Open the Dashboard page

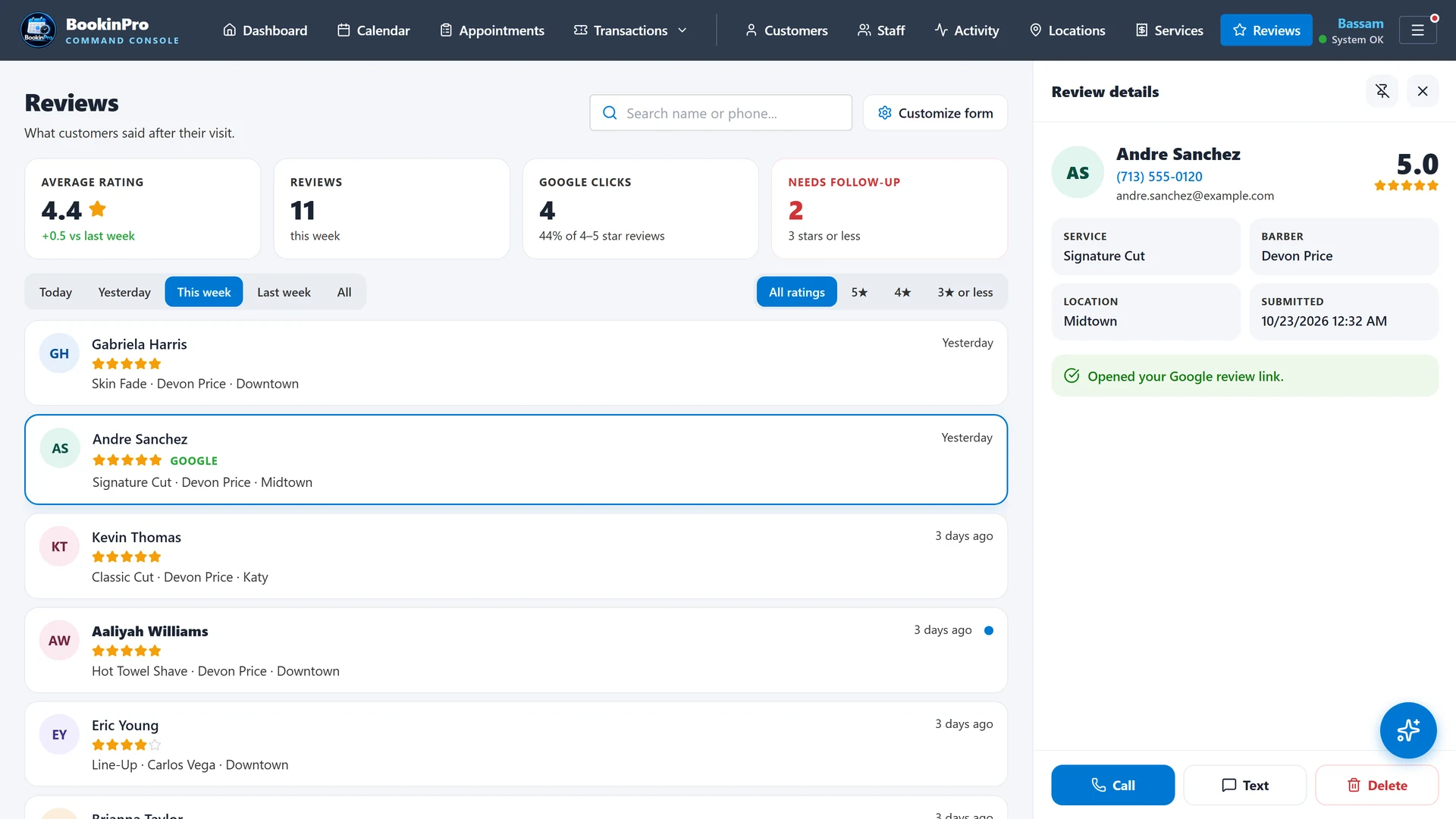(265, 30)
